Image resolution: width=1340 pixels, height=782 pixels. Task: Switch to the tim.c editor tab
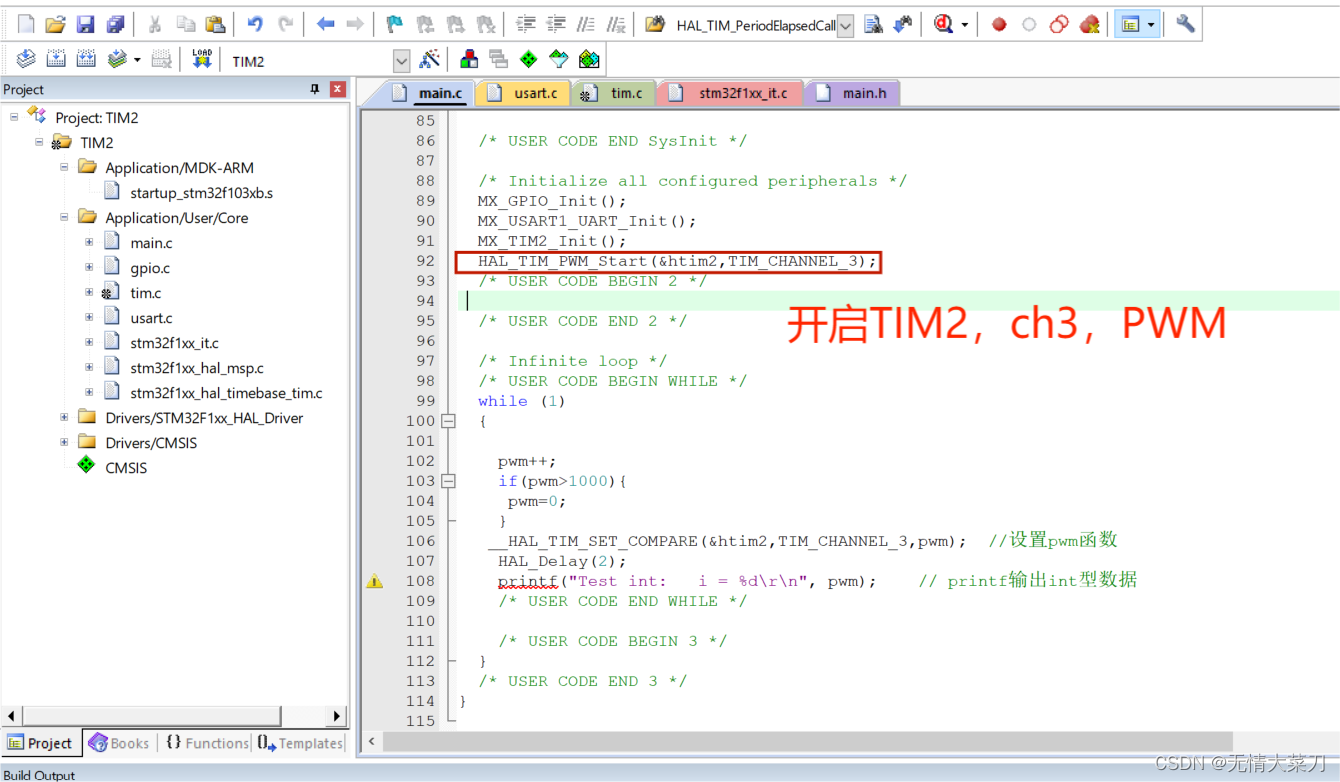point(614,93)
